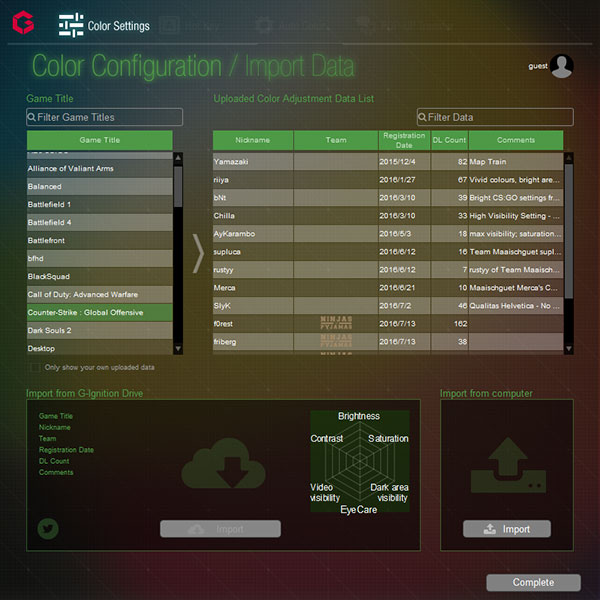Click the radar chart of color settings
Viewport: 600px width, 600px height.
[360, 461]
